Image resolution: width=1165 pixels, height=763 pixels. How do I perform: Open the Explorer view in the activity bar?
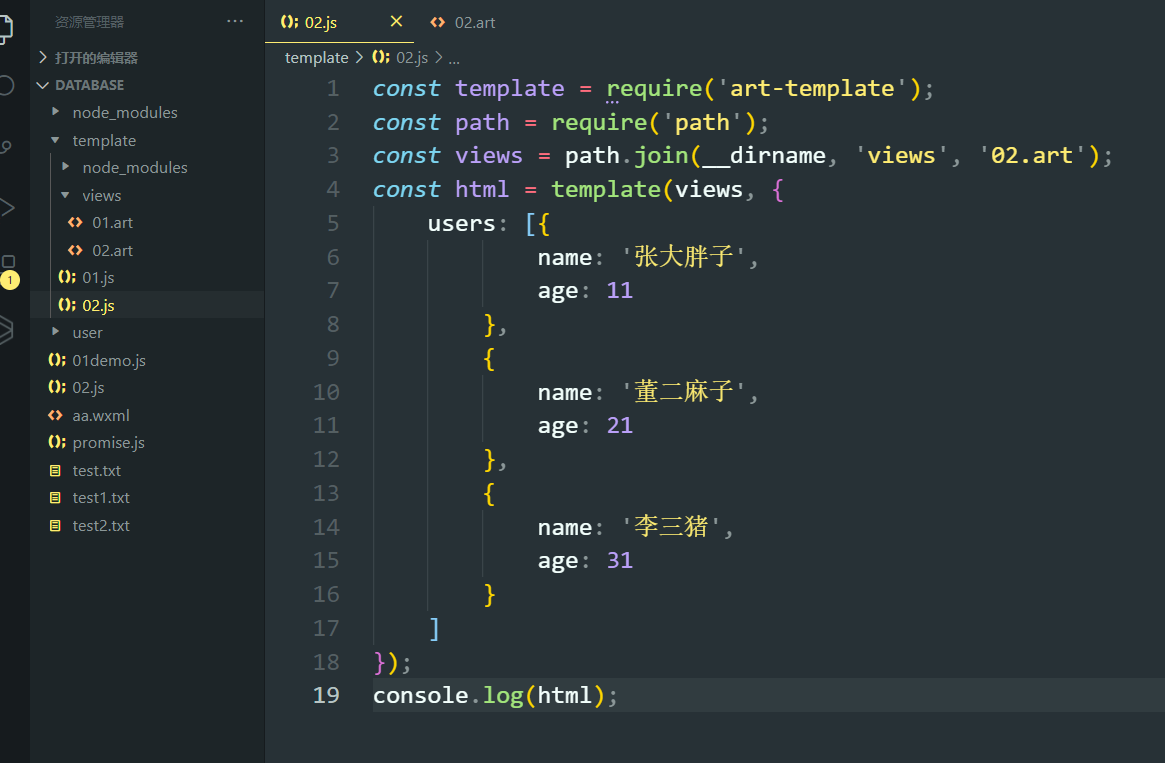10,30
